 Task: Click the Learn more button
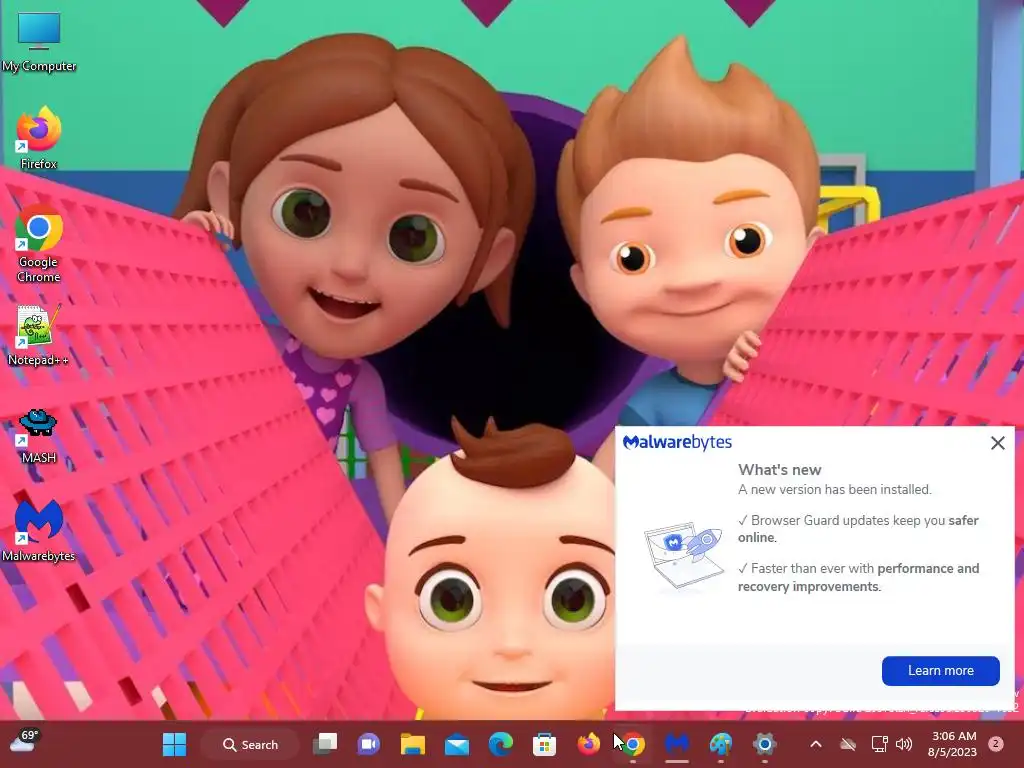point(940,671)
